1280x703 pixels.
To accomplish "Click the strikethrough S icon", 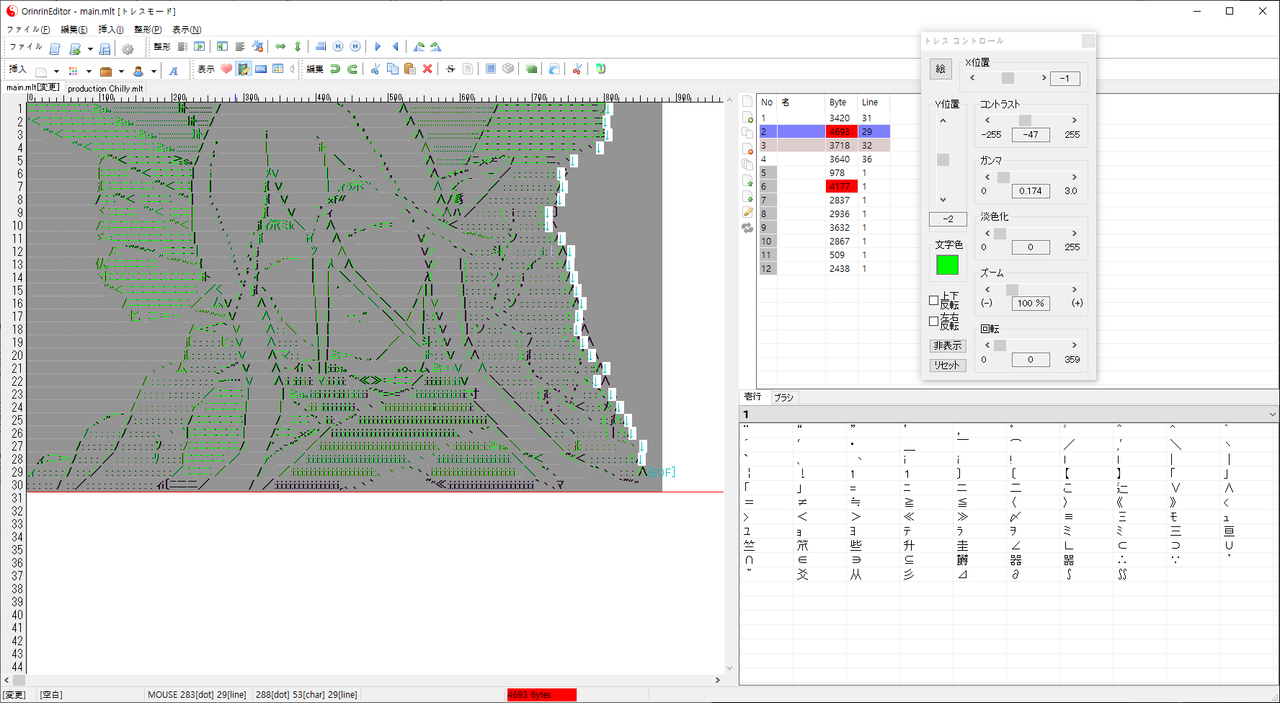I will tap(450, 69).
